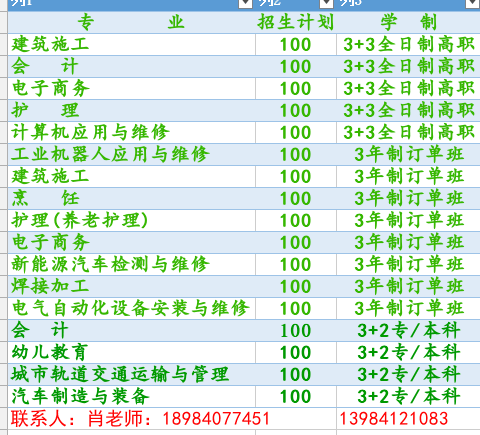Select 建筑施工 cell in the 3年制订单班 row
Screen dimensions: 480x435
[131, 176]
